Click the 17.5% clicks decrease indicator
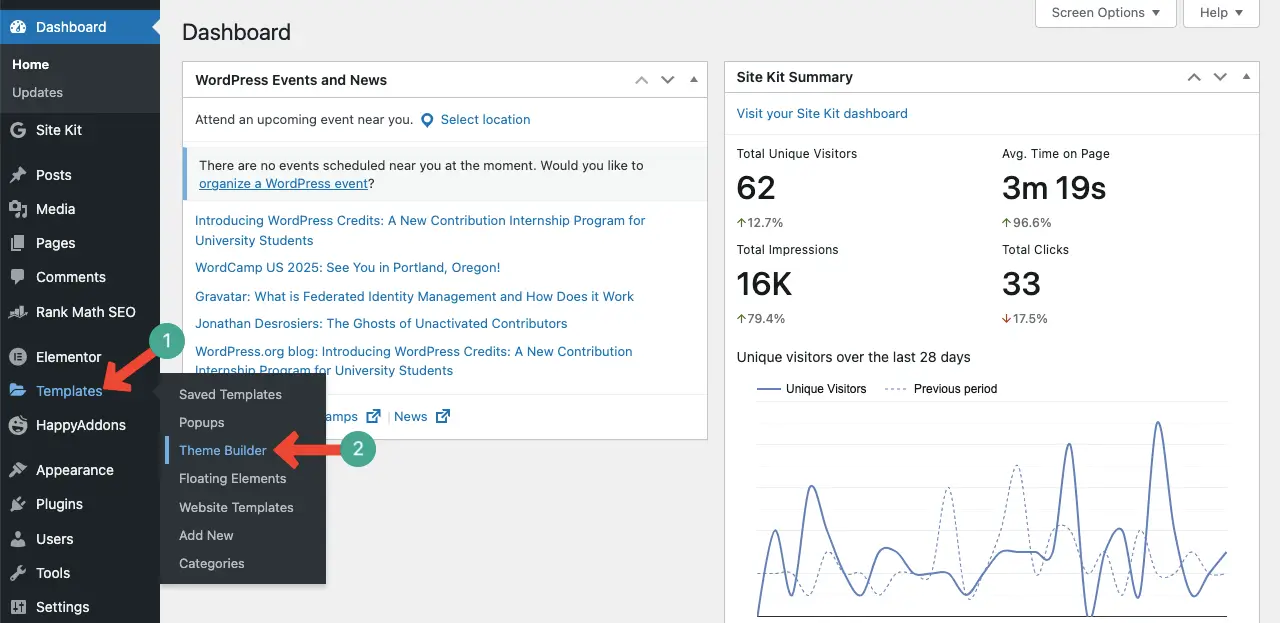This screenshot has width=1280, height=623. [x=1025, y=319]
